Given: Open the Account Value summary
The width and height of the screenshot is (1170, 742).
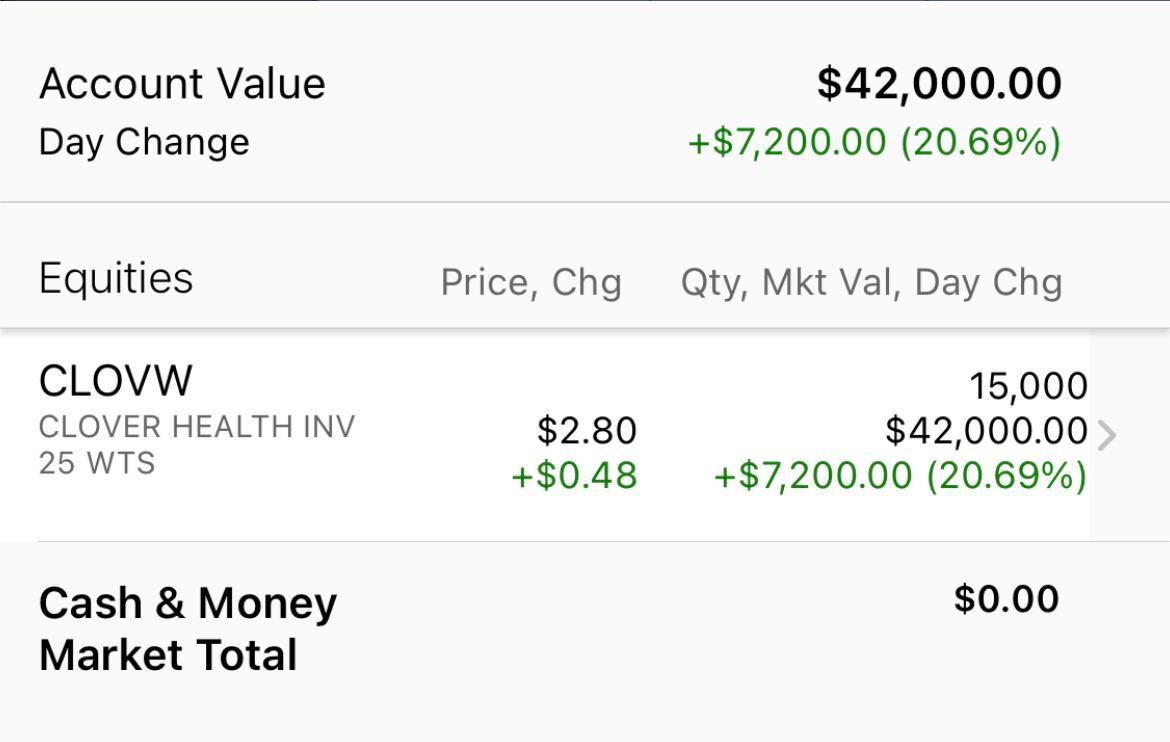Looking at the screenshot, I should 182,83.
